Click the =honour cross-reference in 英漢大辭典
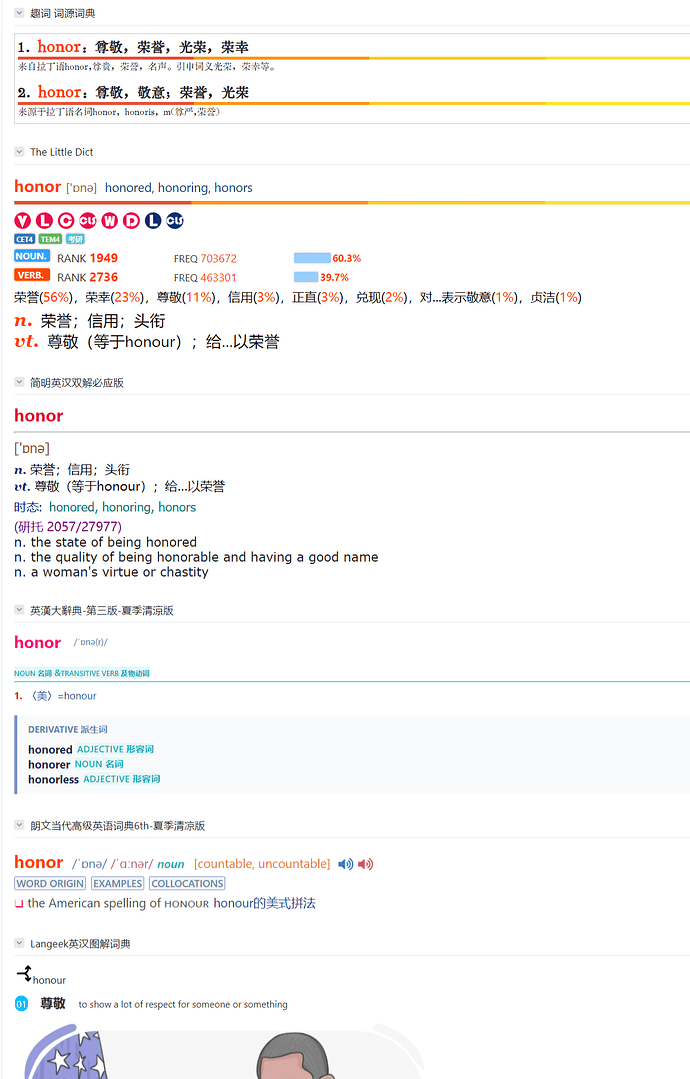Screen dimensions: 690x1079 [77, 696]
